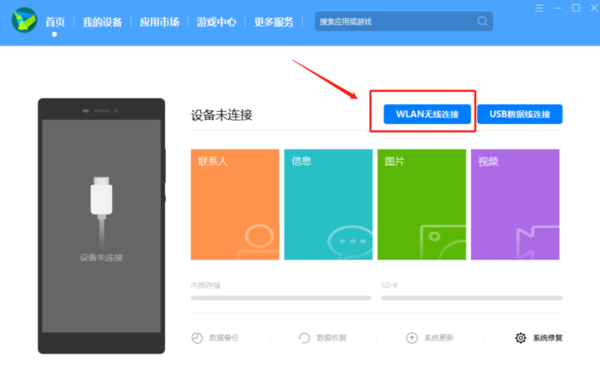
Task: Open 更多服务 tab
Action: [274, 22]
